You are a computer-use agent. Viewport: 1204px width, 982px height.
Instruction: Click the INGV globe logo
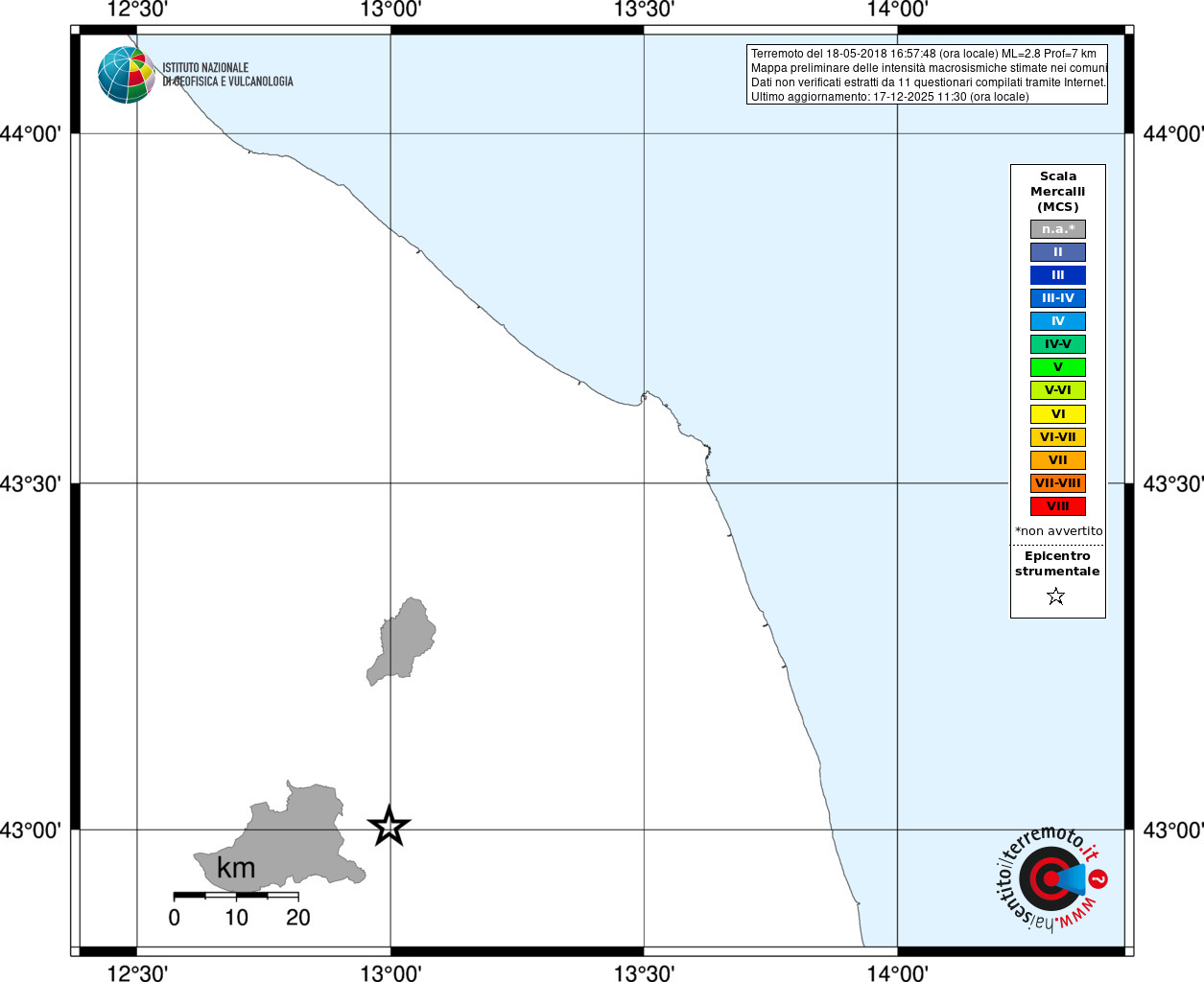point(126,75)
